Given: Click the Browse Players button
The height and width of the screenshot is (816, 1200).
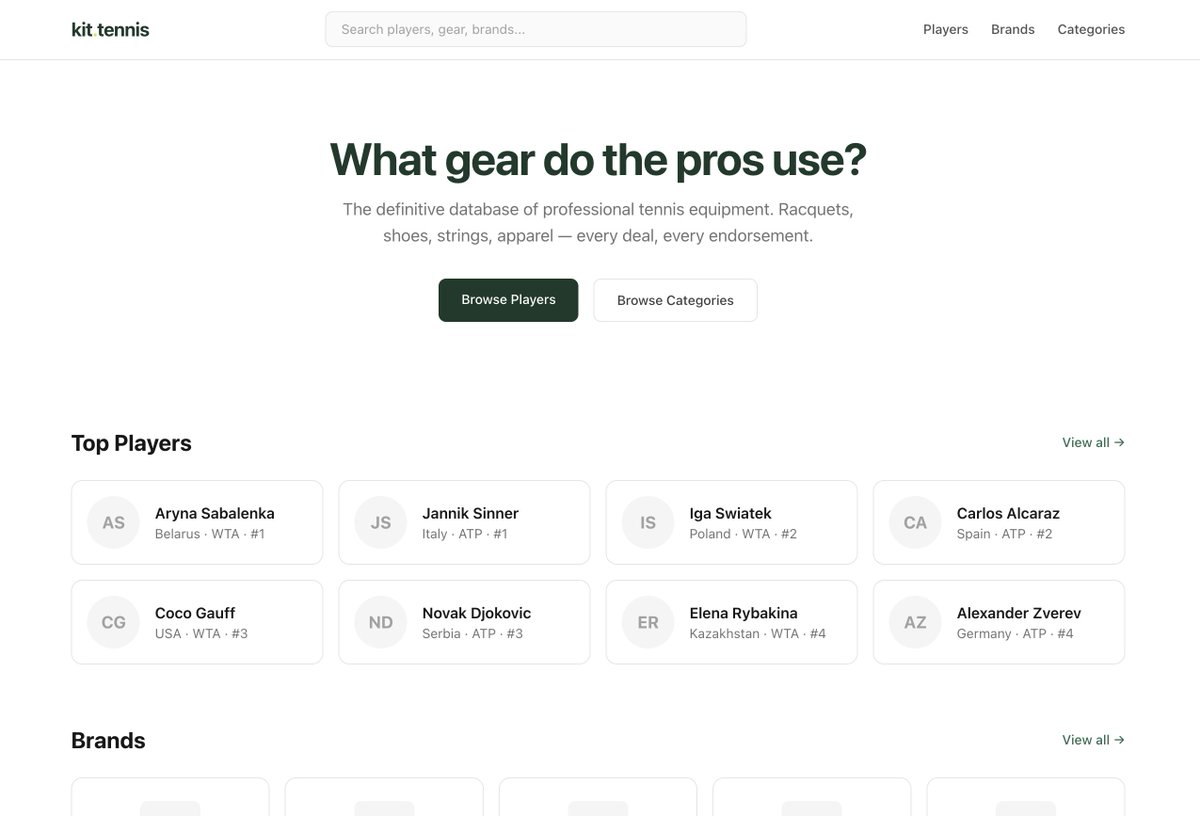Looking at the screenshot, I should coord(508,300).
